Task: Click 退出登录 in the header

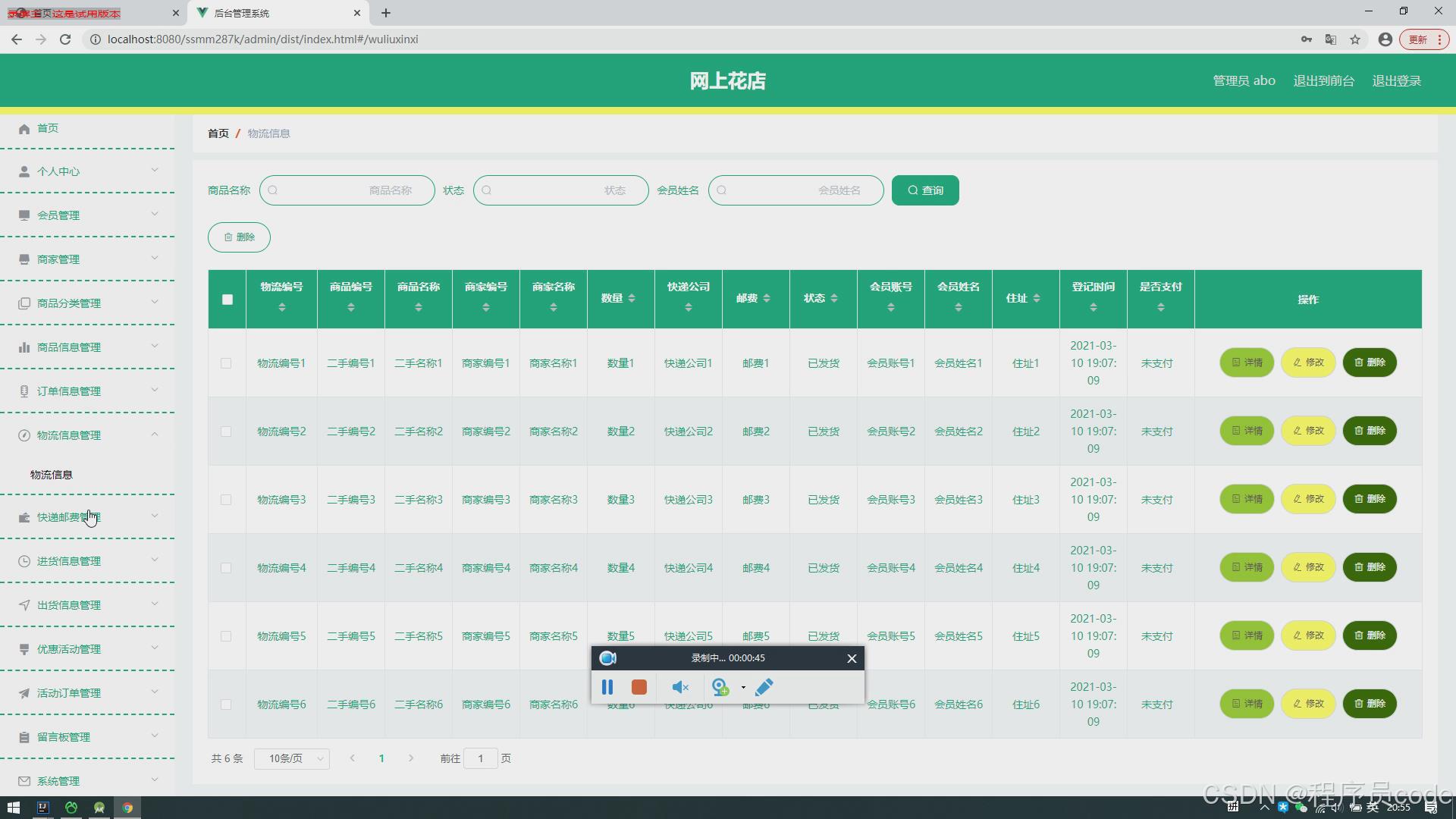Action: (1396, 81)
